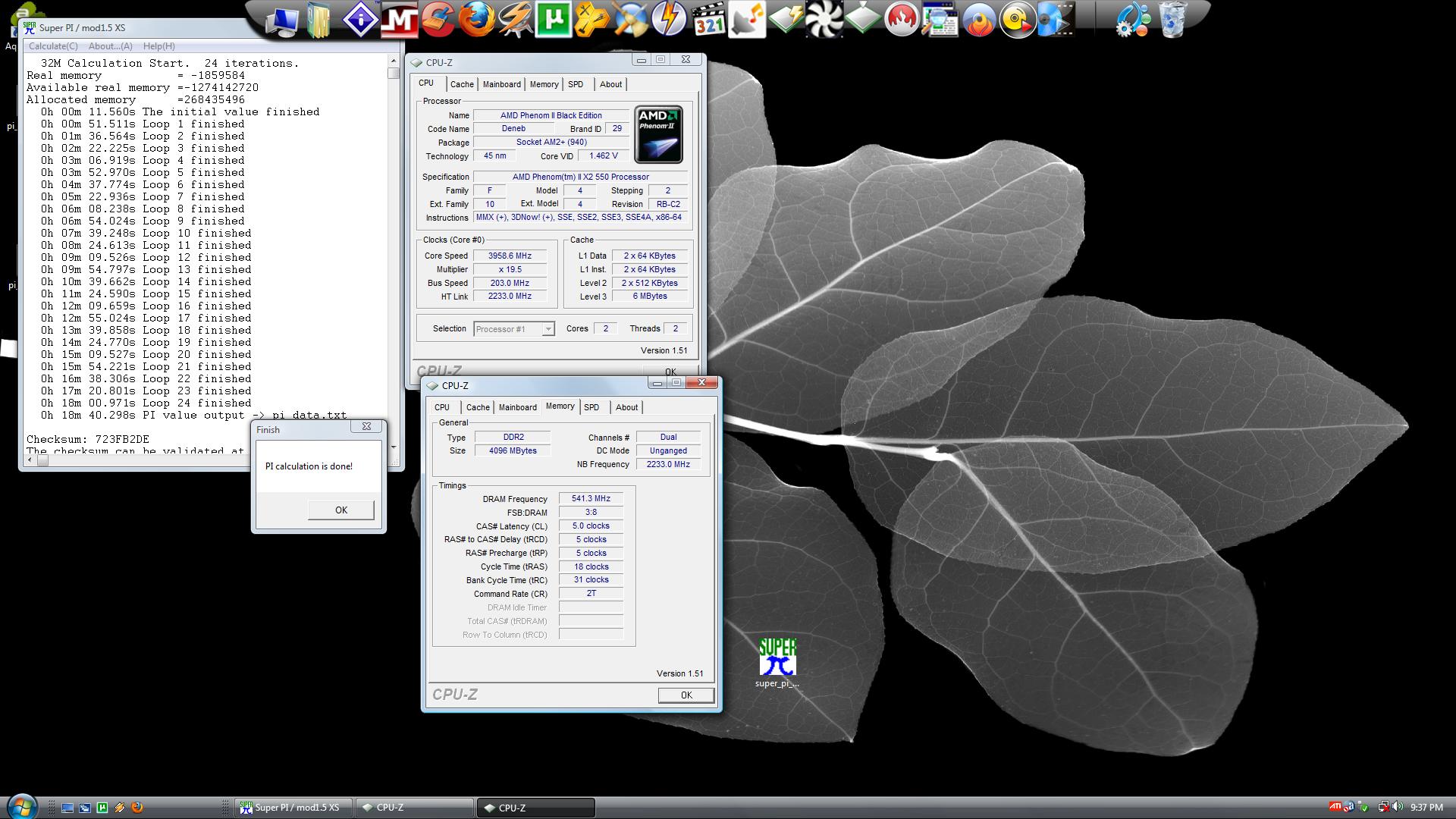
Task: Click Show Desktop in Quick Launch
Action: click(x=67, y=808)
